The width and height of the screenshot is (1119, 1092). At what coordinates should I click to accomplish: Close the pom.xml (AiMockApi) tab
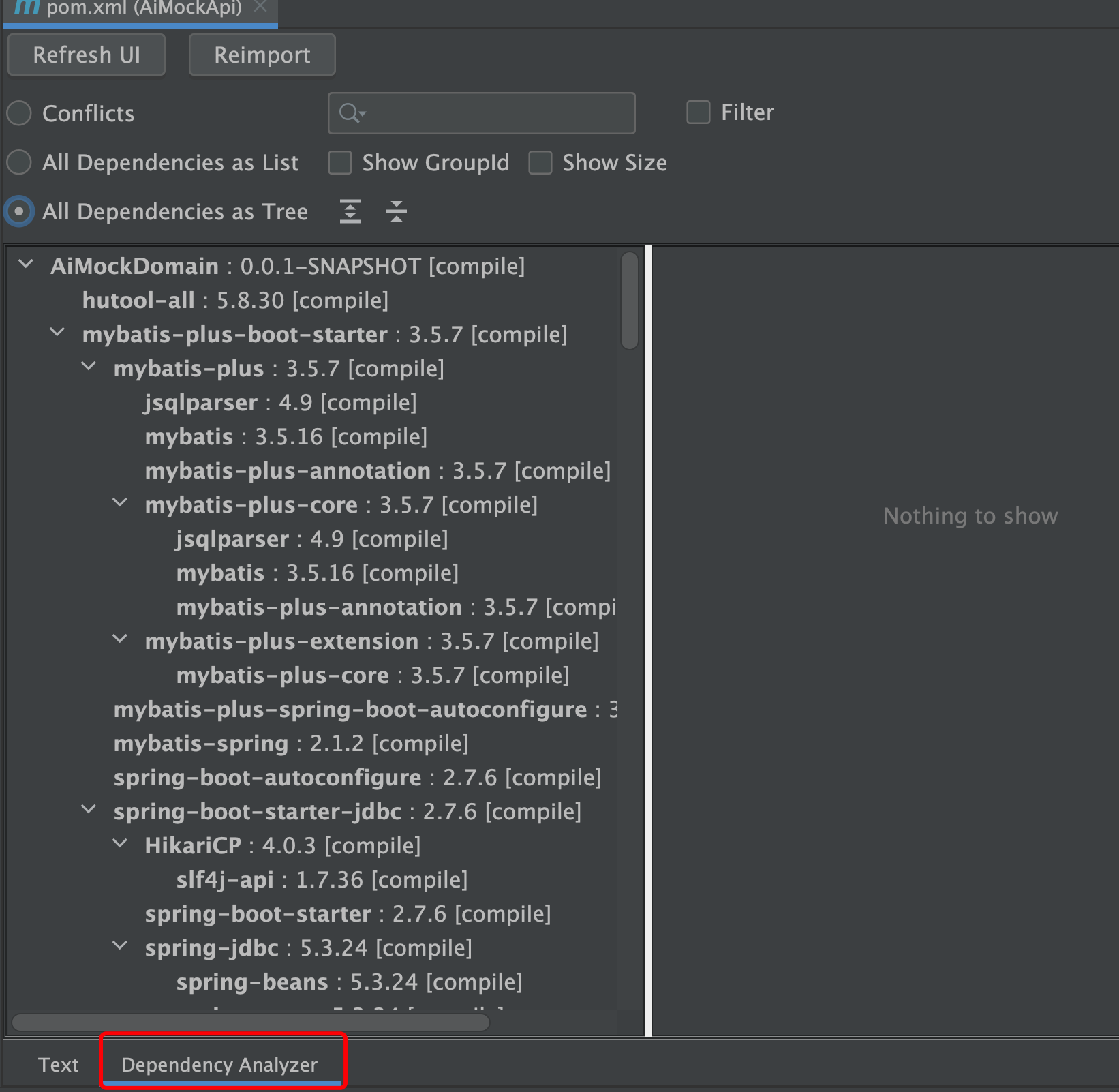coord(260,7)
